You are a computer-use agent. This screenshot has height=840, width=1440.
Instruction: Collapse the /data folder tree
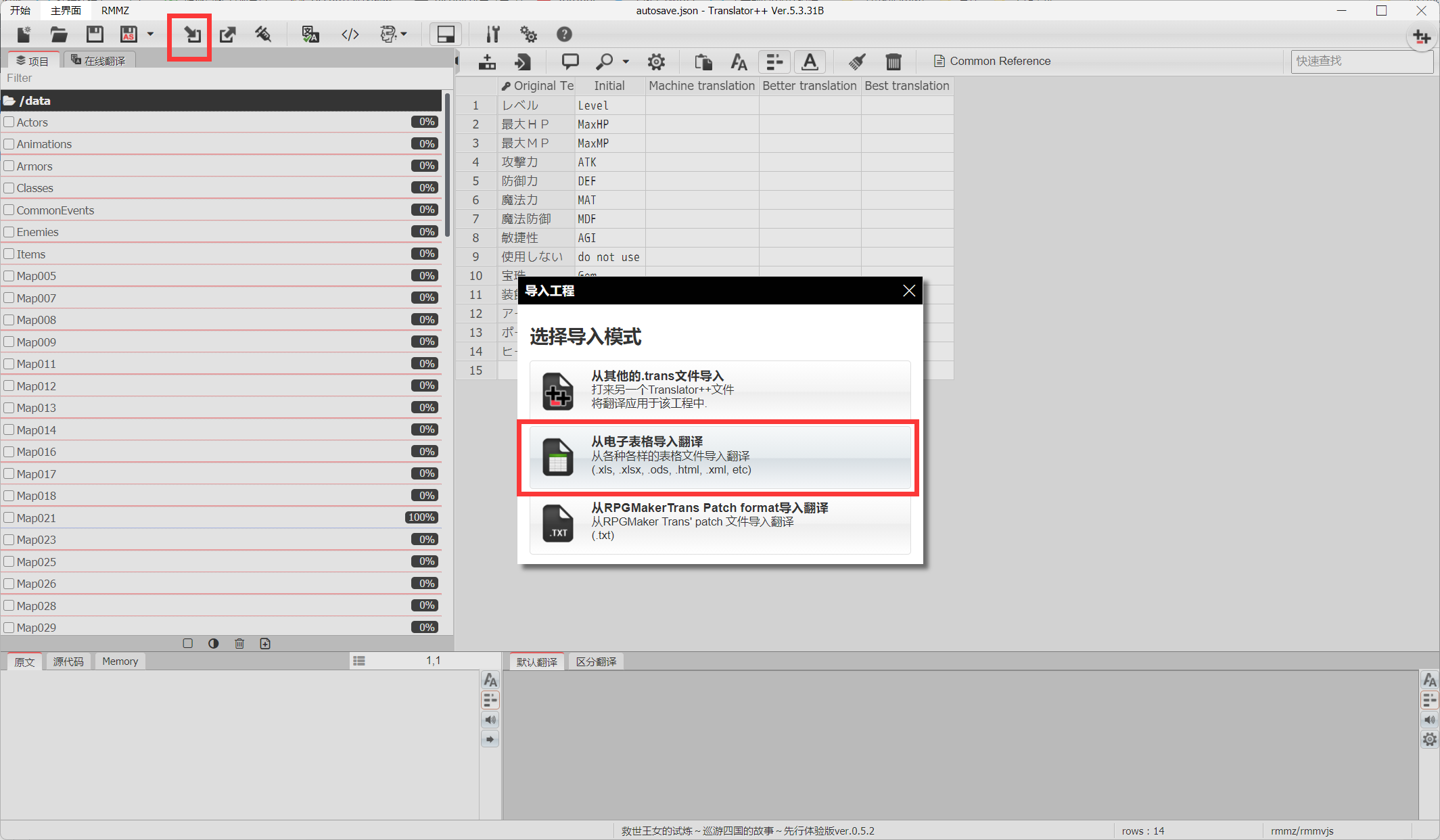9,101
